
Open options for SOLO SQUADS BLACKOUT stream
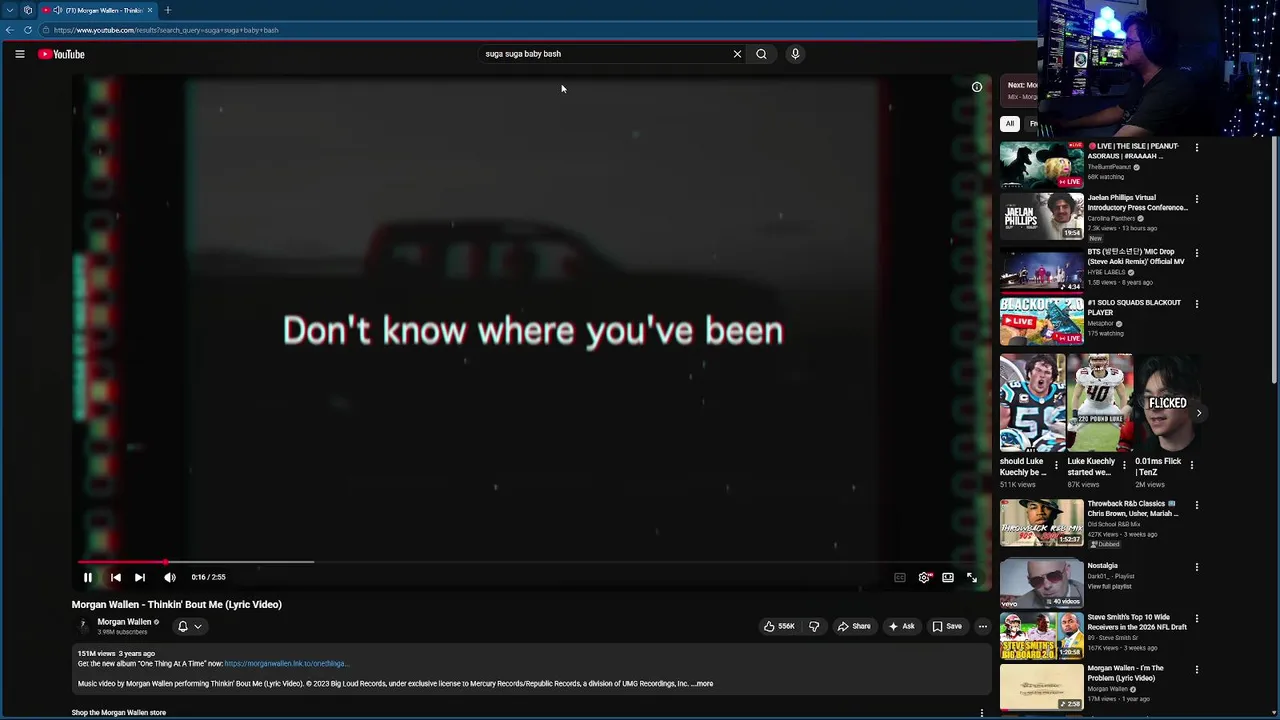point(1197,304)
